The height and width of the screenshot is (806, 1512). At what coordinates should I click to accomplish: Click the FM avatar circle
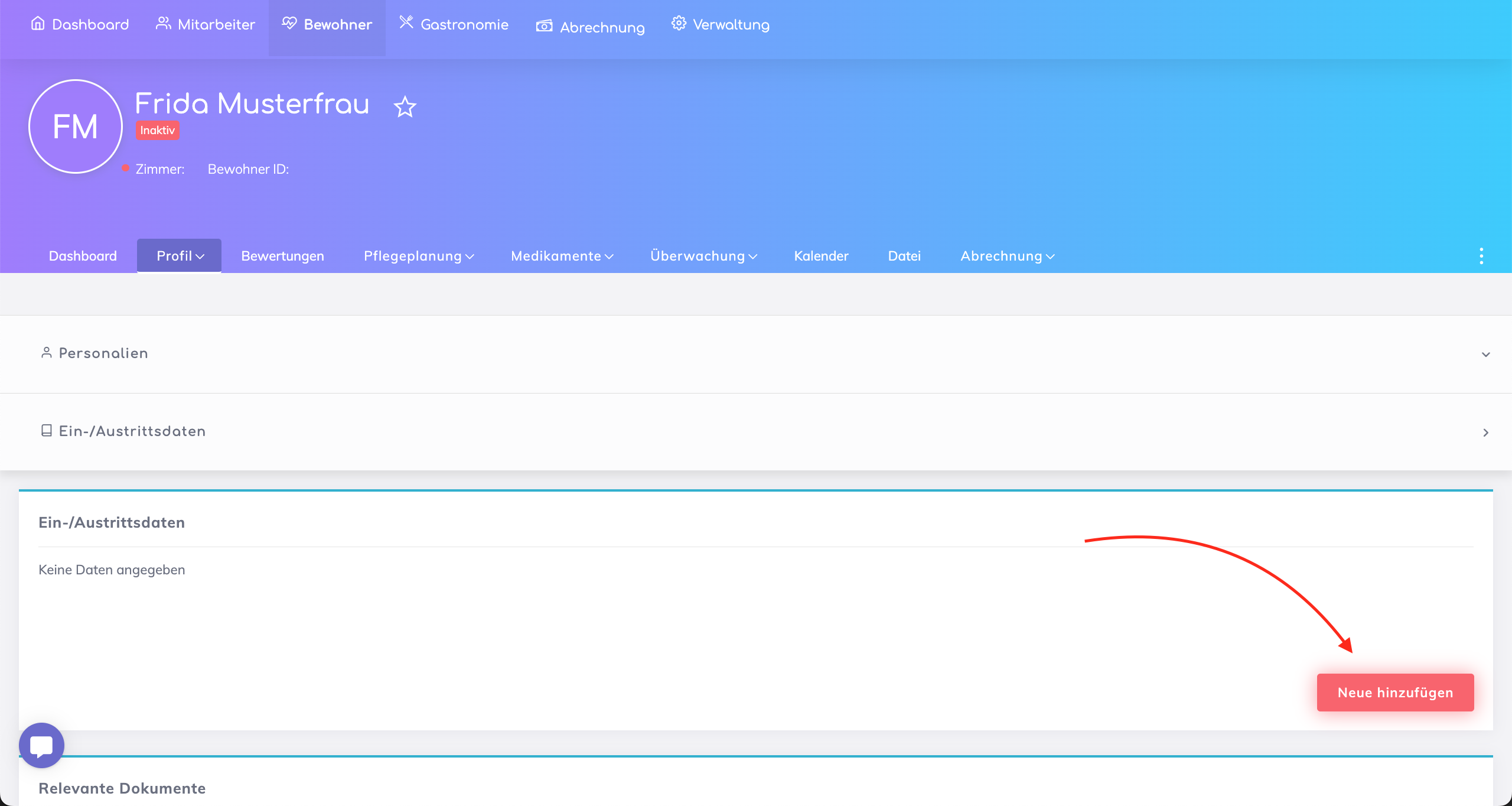(x=76, y=126)
